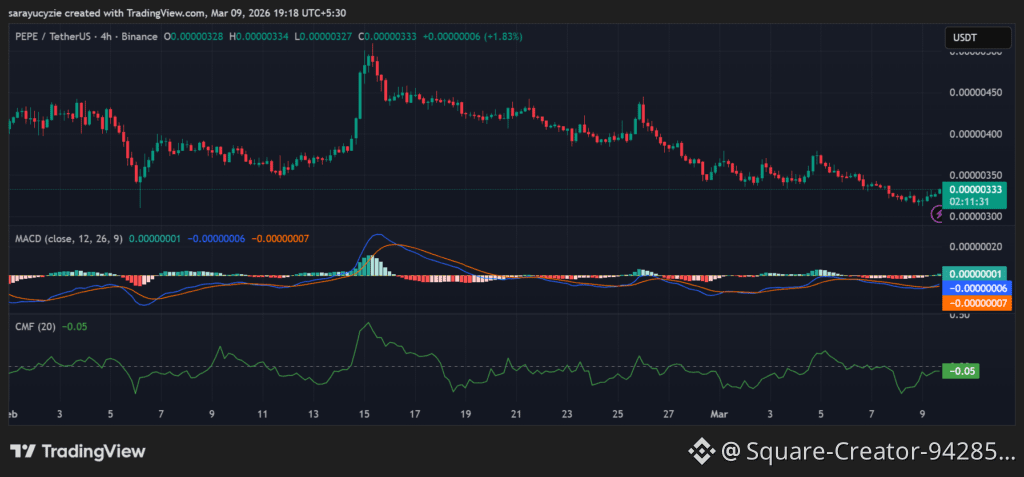Click the purple lightning event icon
Screen dimensions: 1024x477
[937, 214]
